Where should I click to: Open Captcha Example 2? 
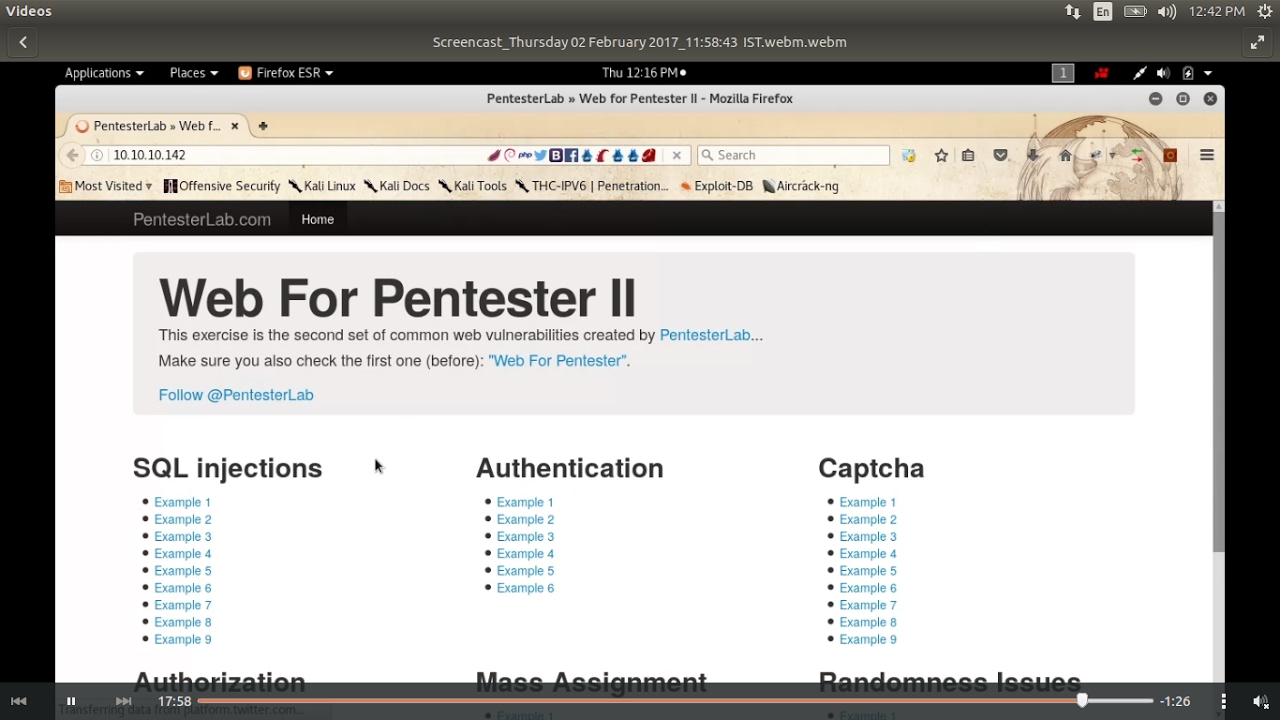[868, 519]
